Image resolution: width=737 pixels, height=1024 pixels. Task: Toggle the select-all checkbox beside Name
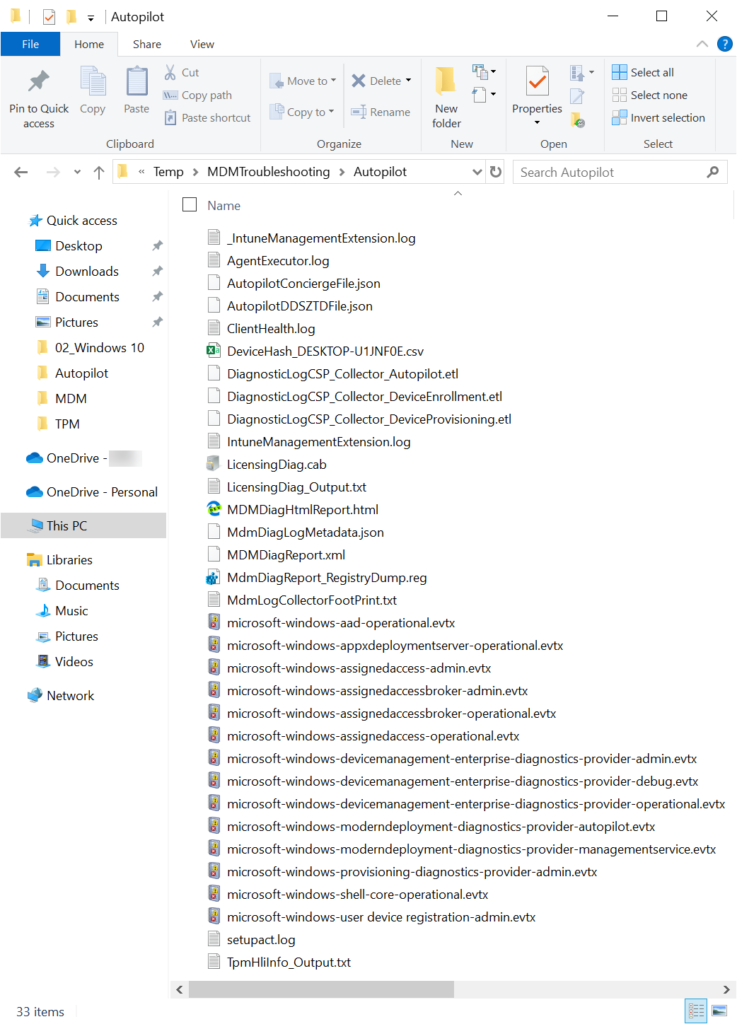tap(189, 204)
